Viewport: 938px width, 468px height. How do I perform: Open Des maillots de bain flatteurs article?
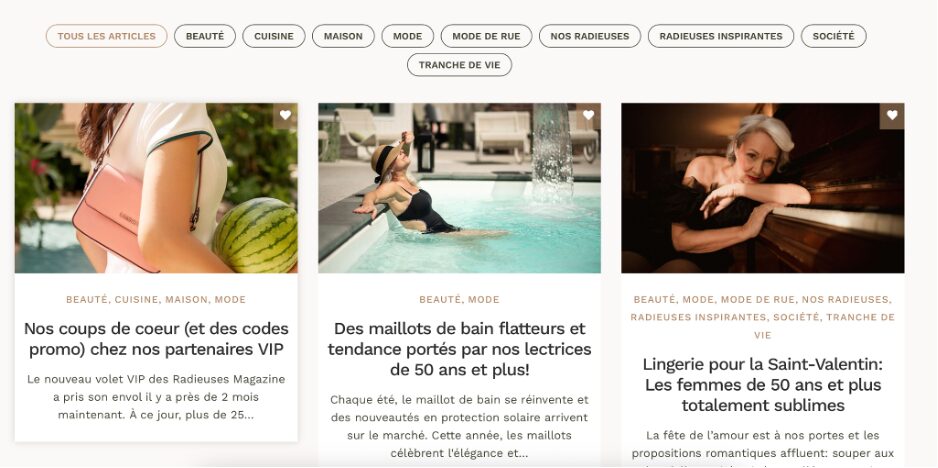point(459,349)
